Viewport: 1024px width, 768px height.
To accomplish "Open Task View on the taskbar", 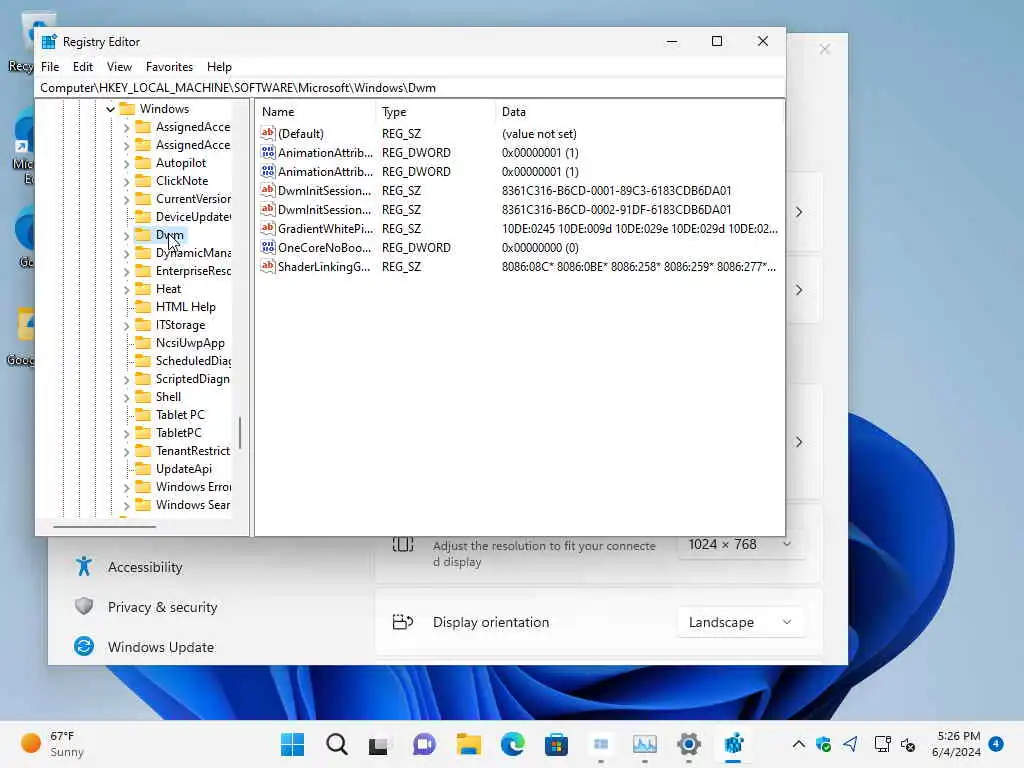I will tap(379, 744).
